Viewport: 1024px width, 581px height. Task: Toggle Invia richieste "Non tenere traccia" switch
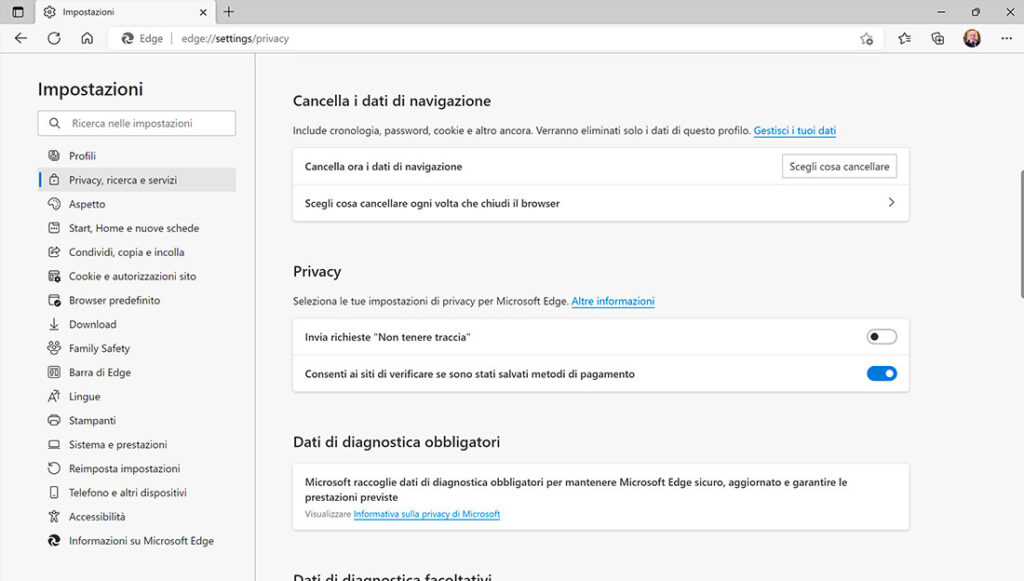(882, 337)
